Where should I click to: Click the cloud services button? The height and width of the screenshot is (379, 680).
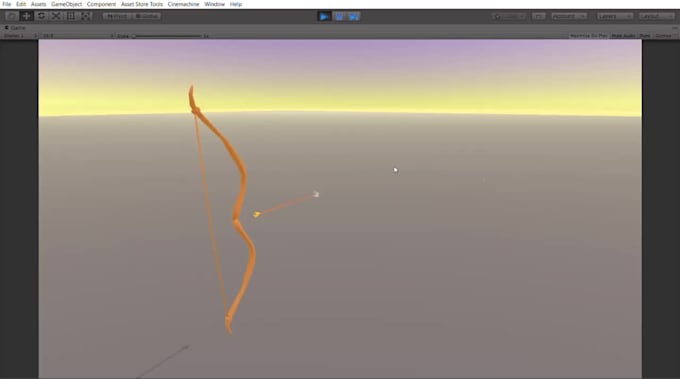pos(538,16)
